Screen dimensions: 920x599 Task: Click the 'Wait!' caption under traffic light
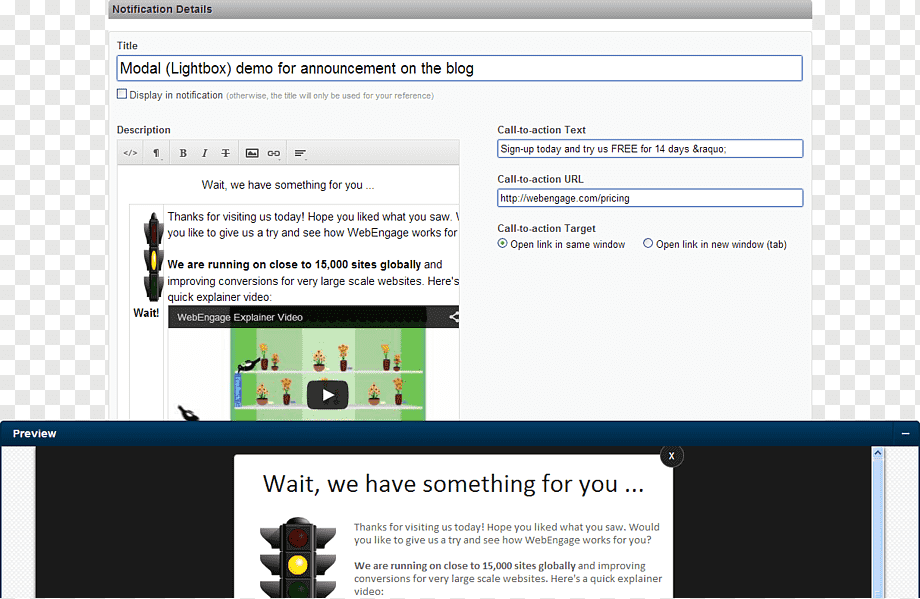146,313
